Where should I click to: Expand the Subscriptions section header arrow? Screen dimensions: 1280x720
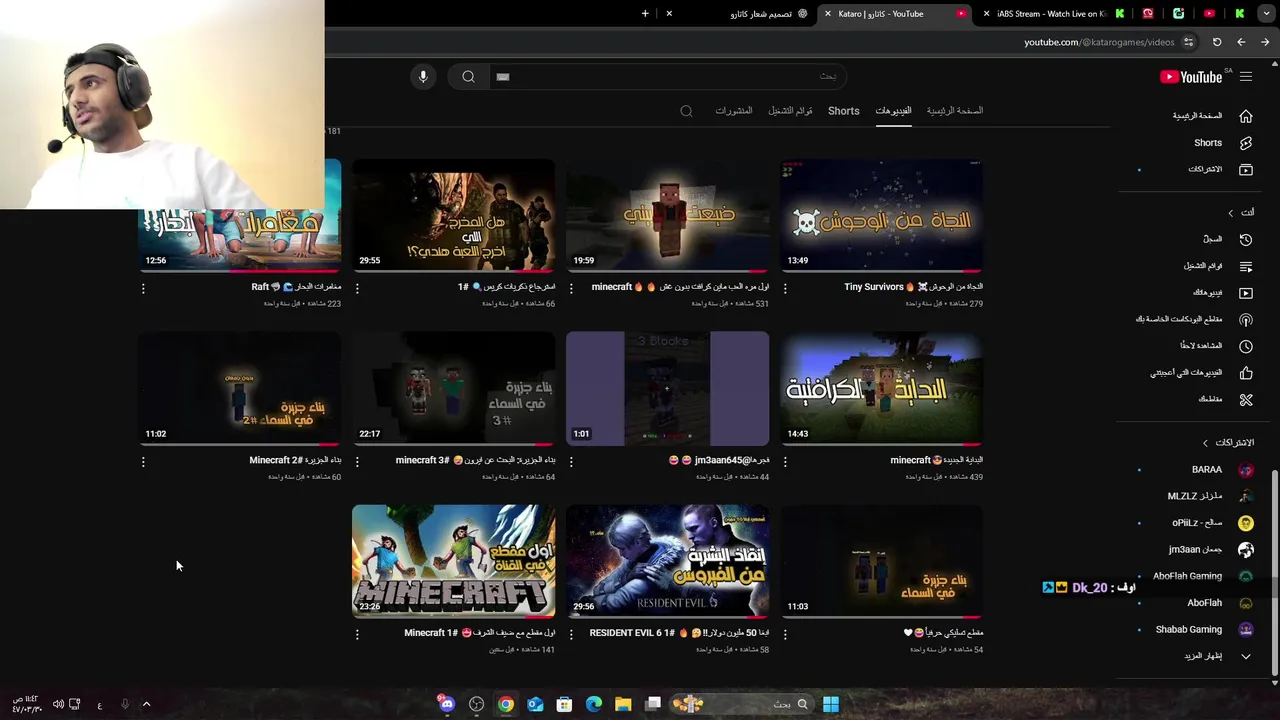click(1205, 443)
